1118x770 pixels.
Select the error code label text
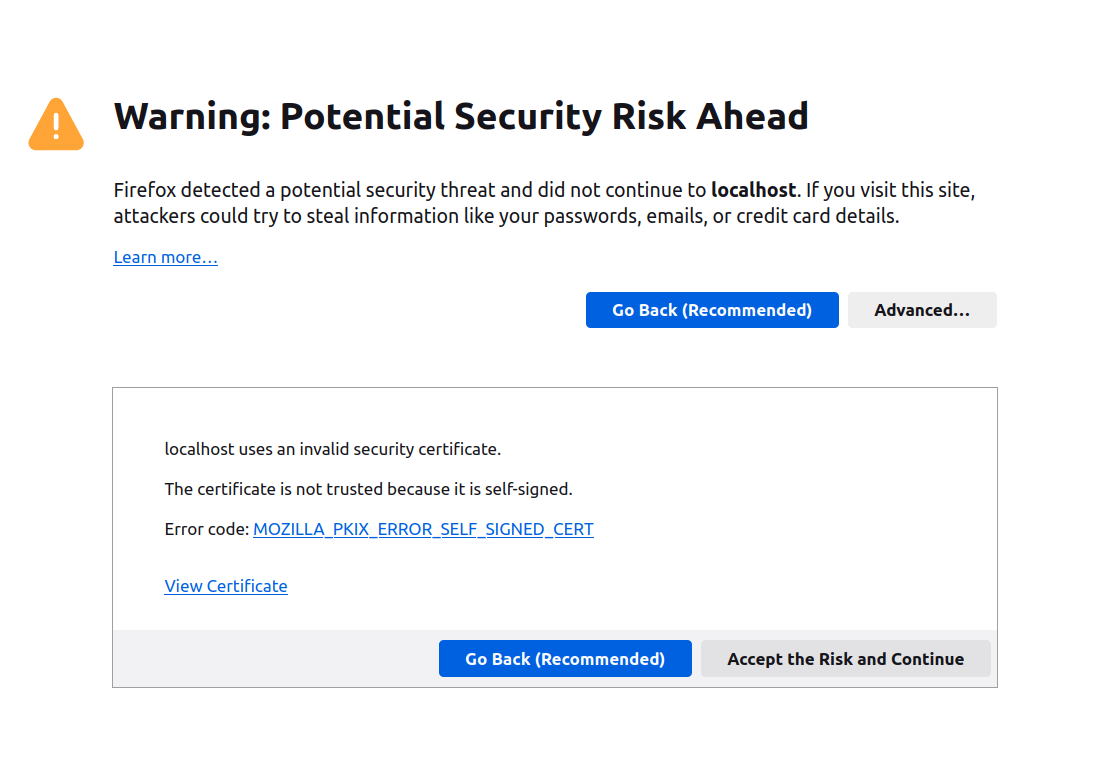pyautogui.click(x=205, y=529)
